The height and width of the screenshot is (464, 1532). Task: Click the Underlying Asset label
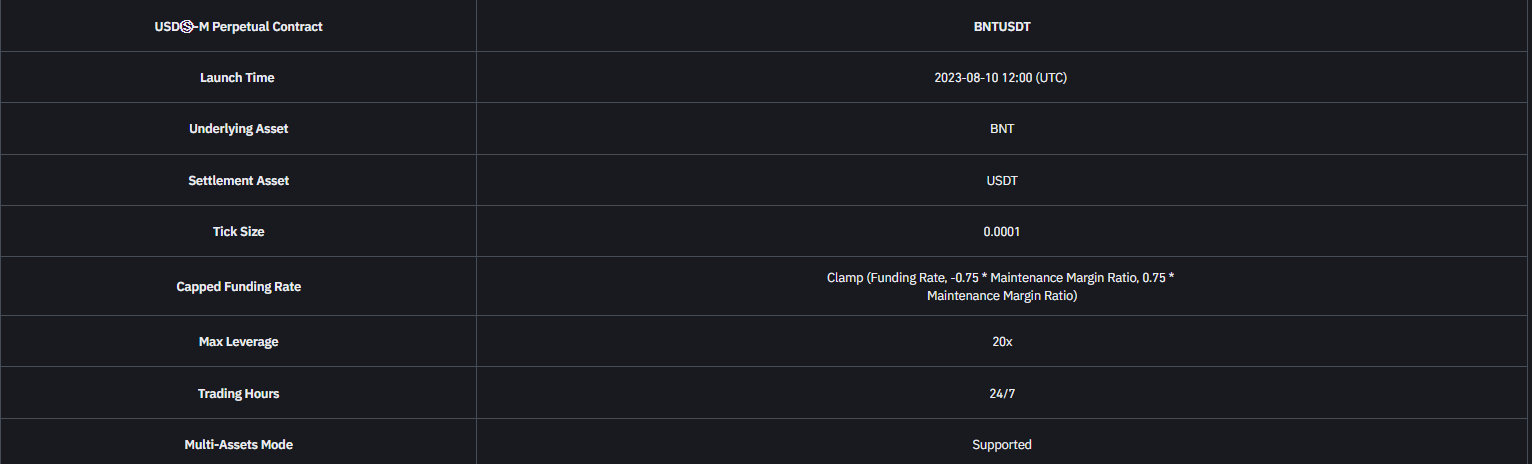(x=238, y=129)
